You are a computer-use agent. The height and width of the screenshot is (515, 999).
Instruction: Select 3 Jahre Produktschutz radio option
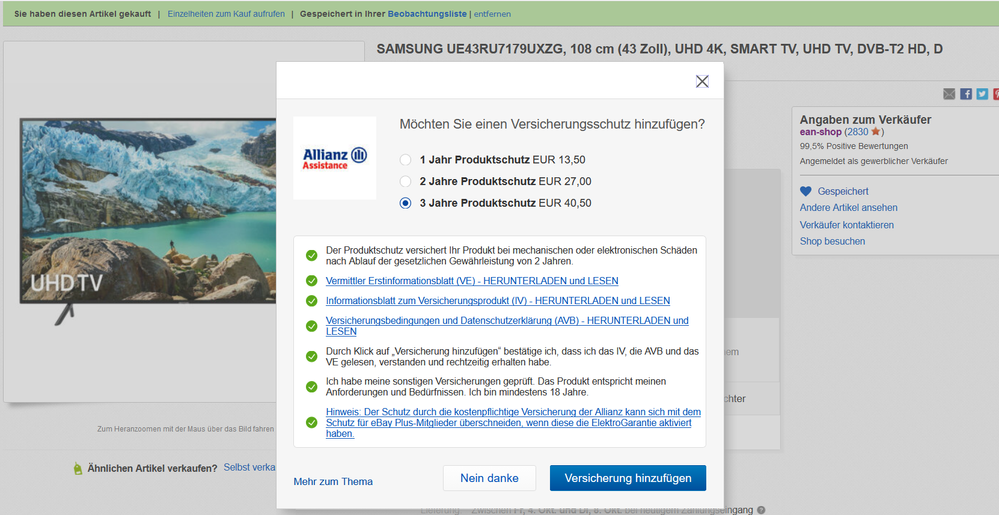tap(405, 203)
